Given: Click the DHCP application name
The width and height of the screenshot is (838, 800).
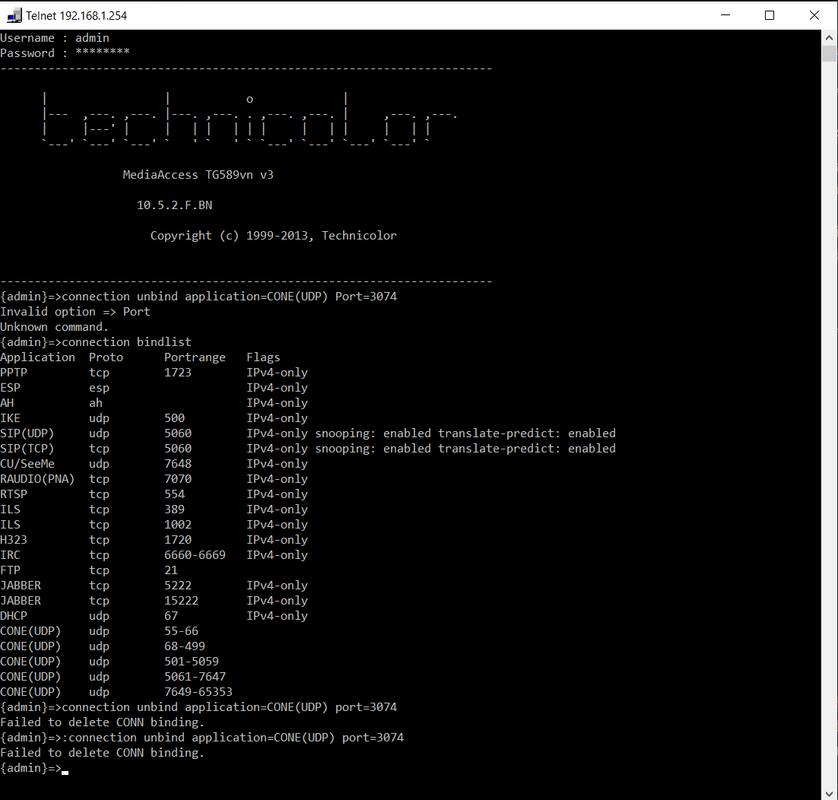Looking at the screenshot, I should pos(13,616).
